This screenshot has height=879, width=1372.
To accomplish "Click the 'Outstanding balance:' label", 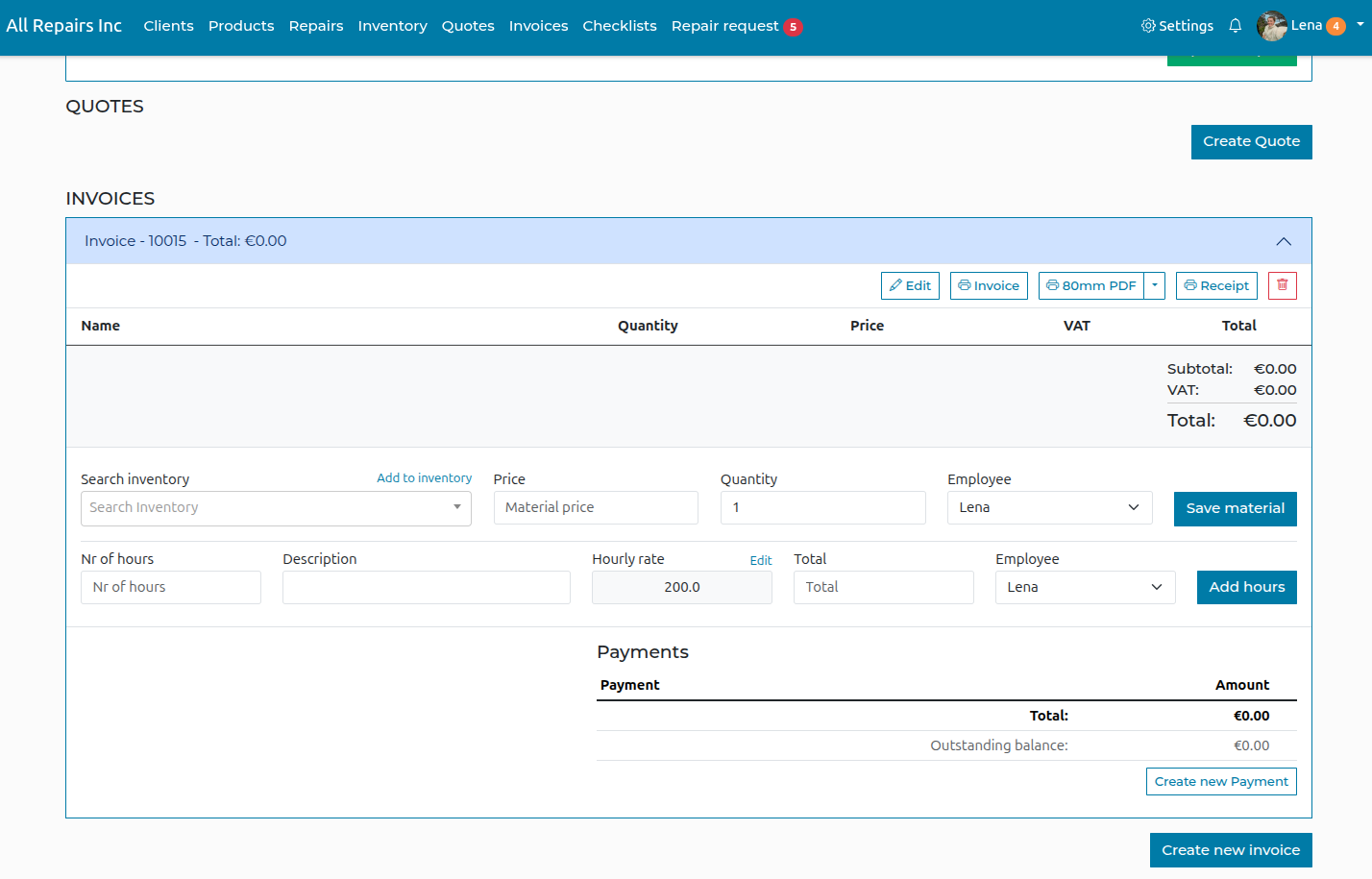I will [999, 745].
